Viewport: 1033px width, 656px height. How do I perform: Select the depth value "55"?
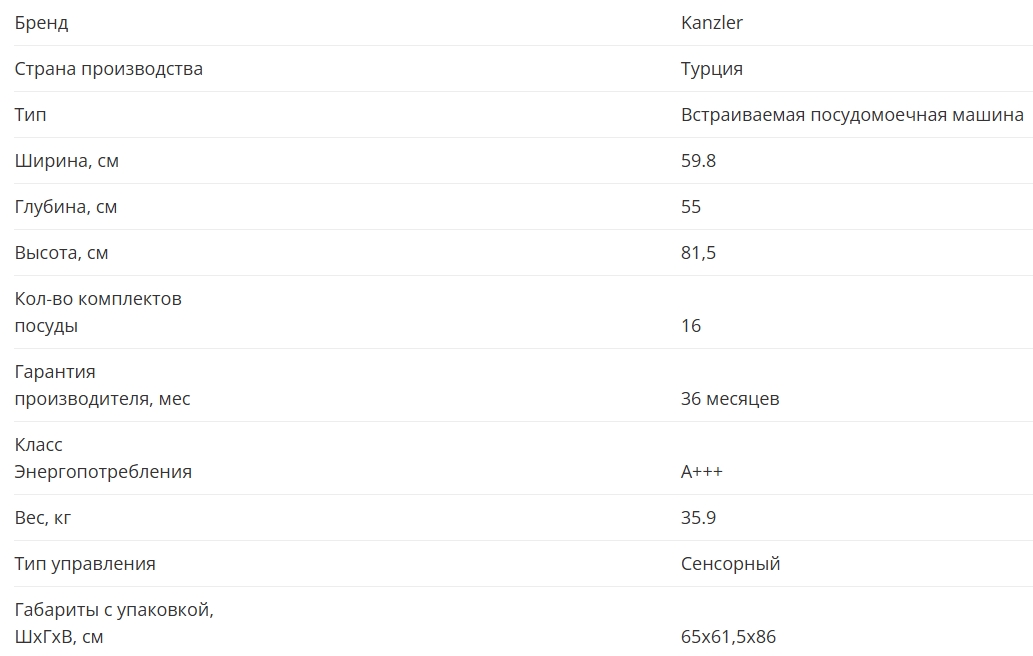[691, 207]
